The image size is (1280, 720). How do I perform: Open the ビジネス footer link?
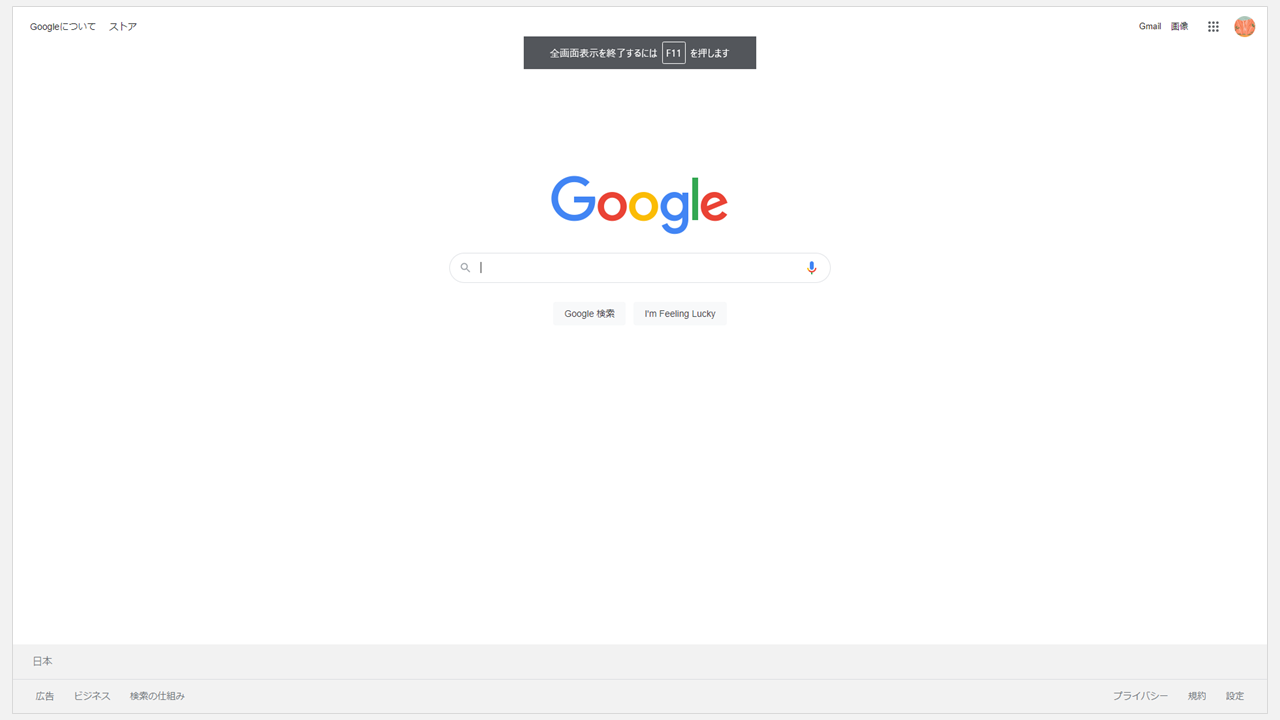point(92,696)
